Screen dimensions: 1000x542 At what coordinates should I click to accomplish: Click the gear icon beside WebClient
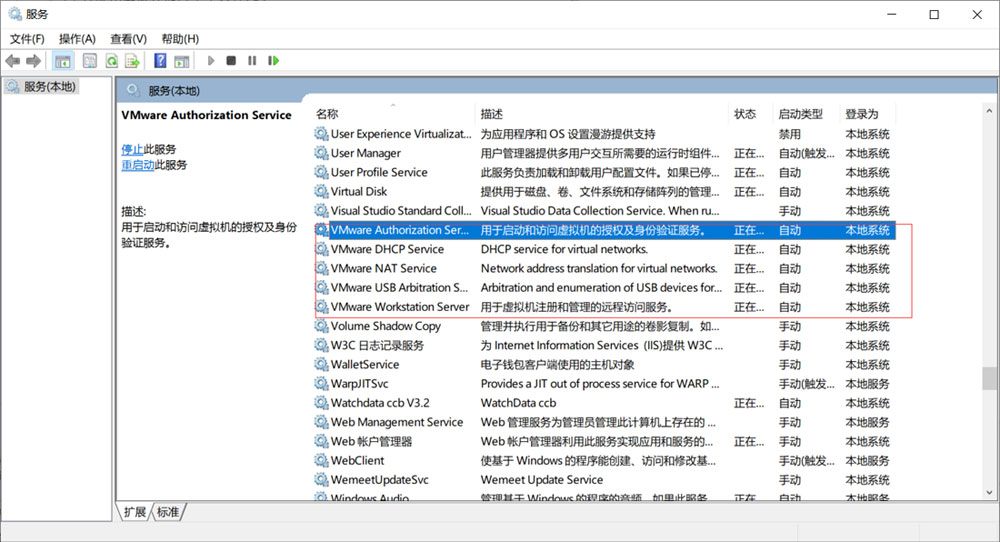[x=321, y=460]
